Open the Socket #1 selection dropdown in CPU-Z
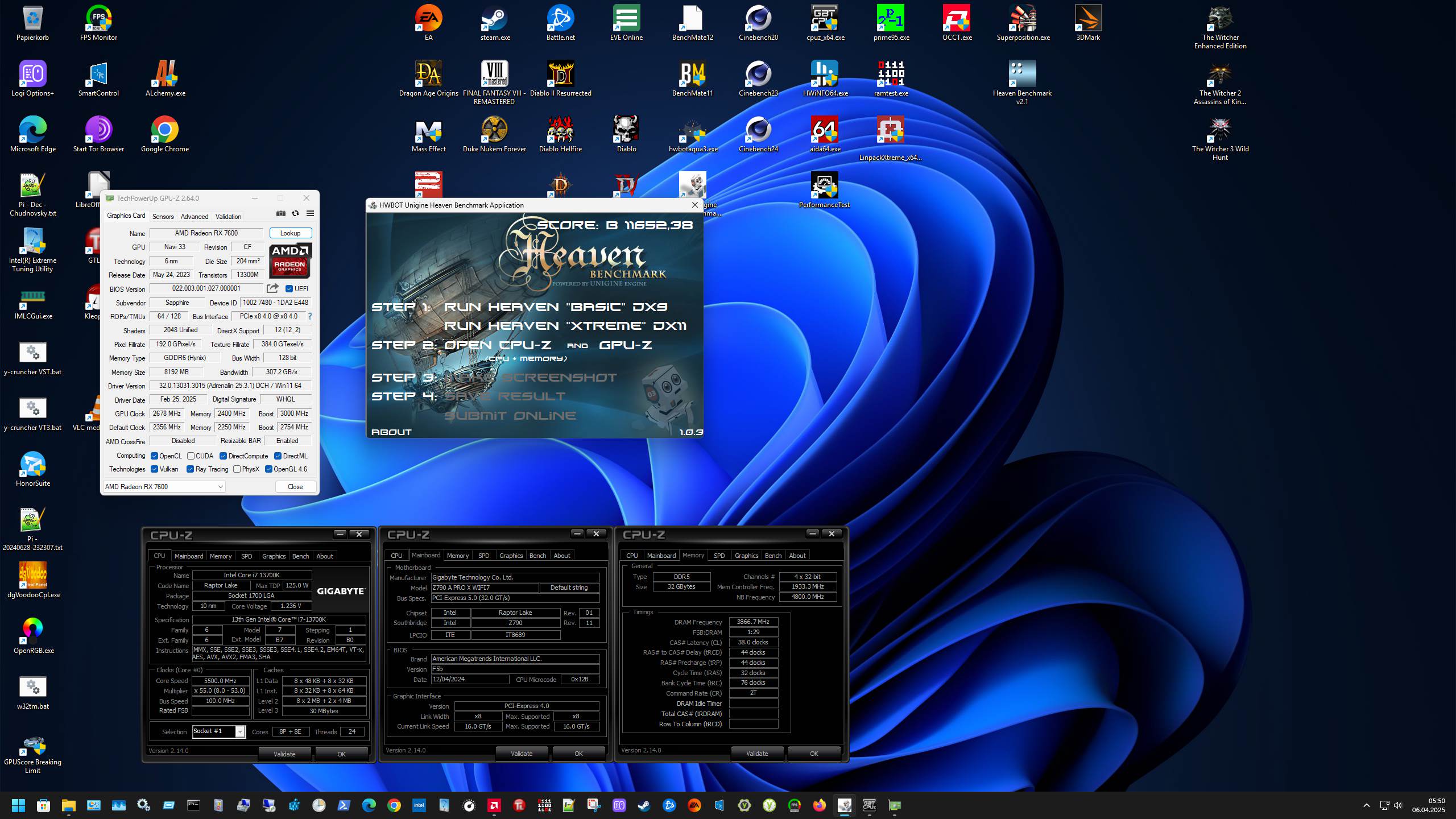This screenshot has height=819, width=1456. (219, 732)
